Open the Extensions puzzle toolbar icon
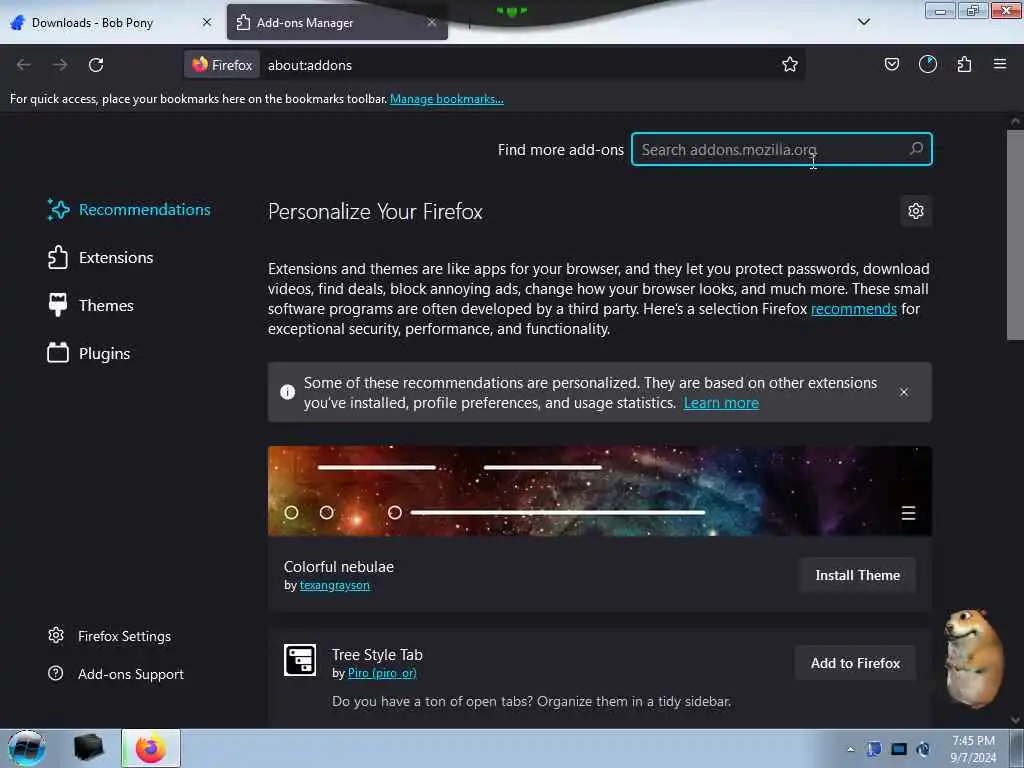1024x768 pixels. coord(964,64)
